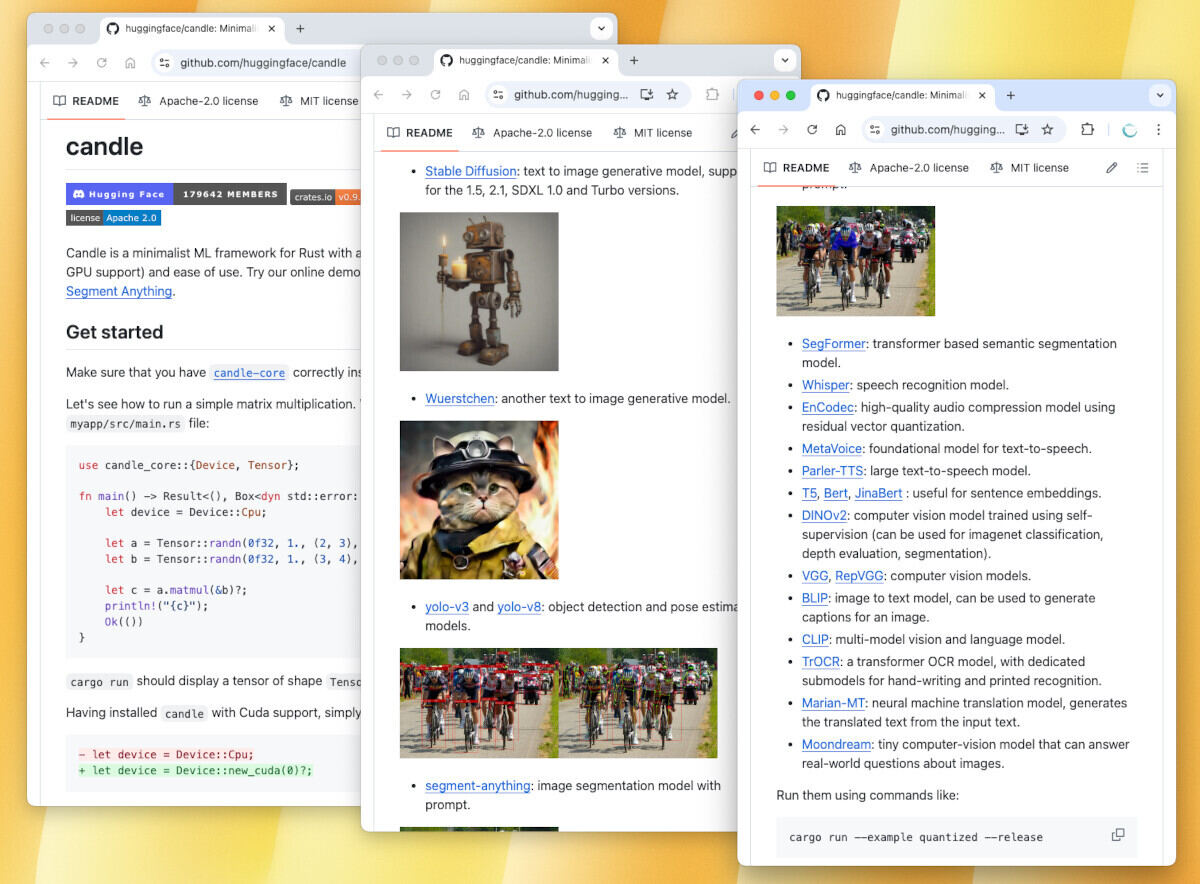Click the bookmark star in the middle window
Screen dimensions: 1200x884
pos(672,95)
